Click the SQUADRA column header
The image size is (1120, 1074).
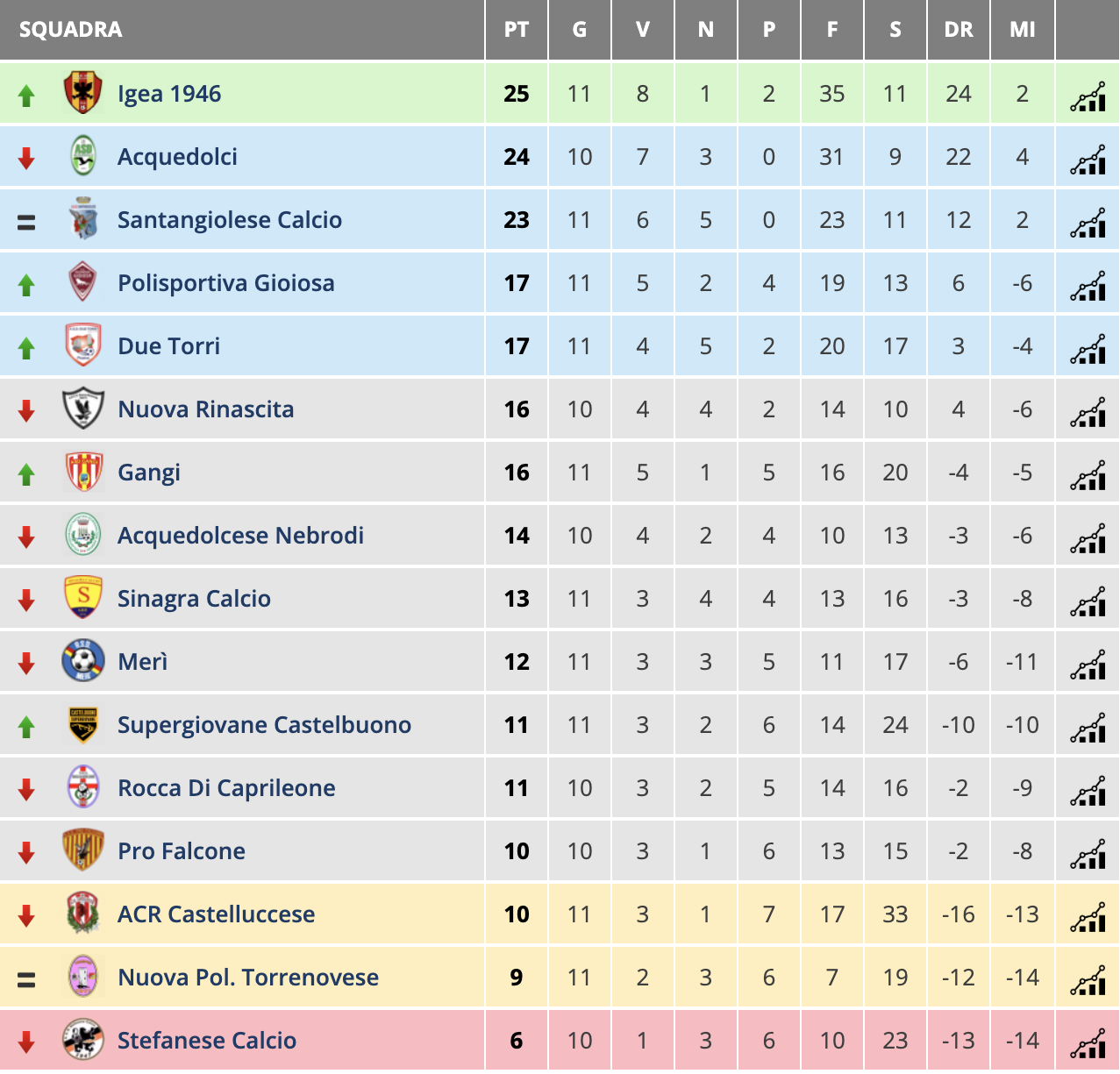71,30
